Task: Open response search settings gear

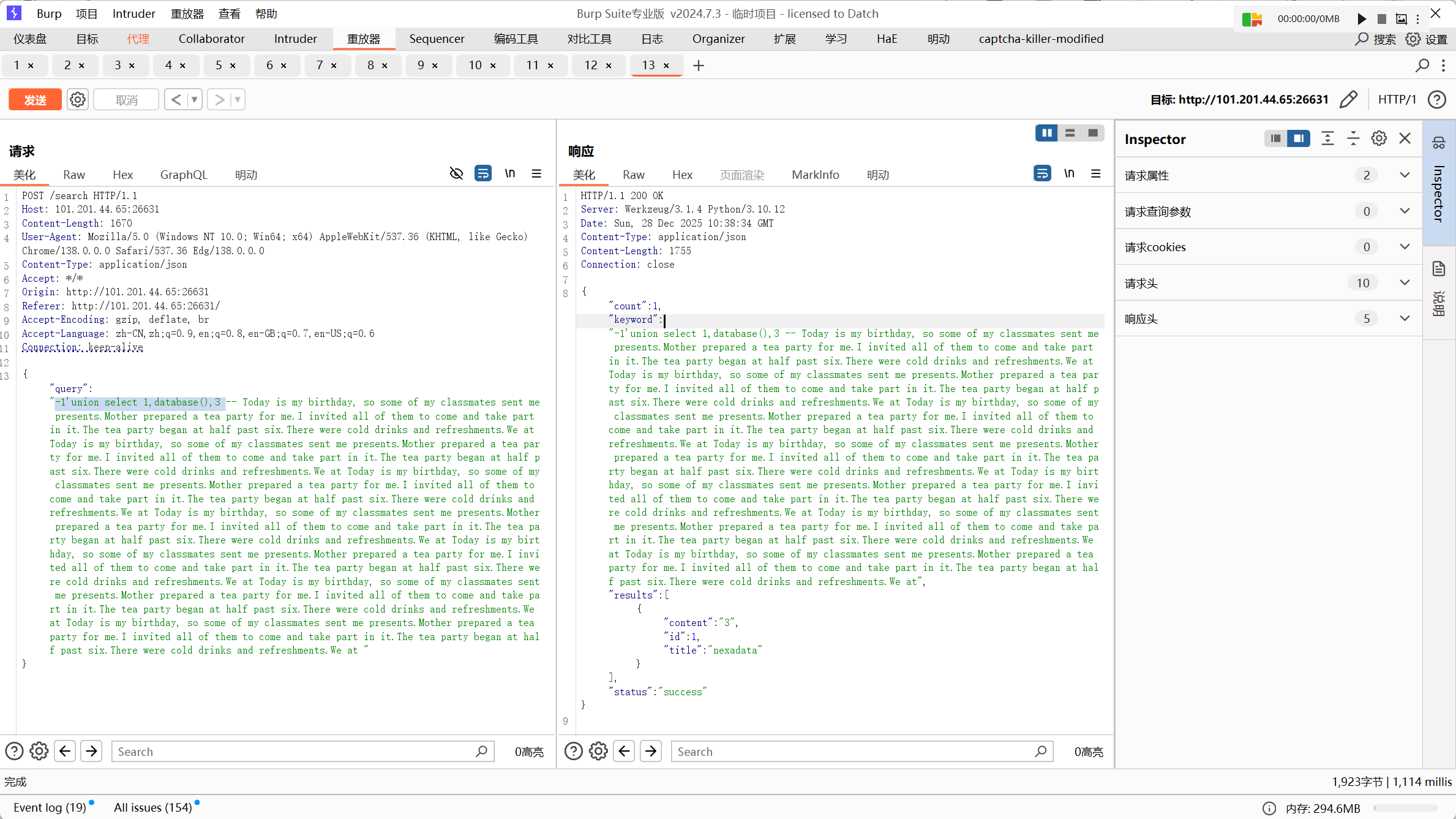Action: 598,751
